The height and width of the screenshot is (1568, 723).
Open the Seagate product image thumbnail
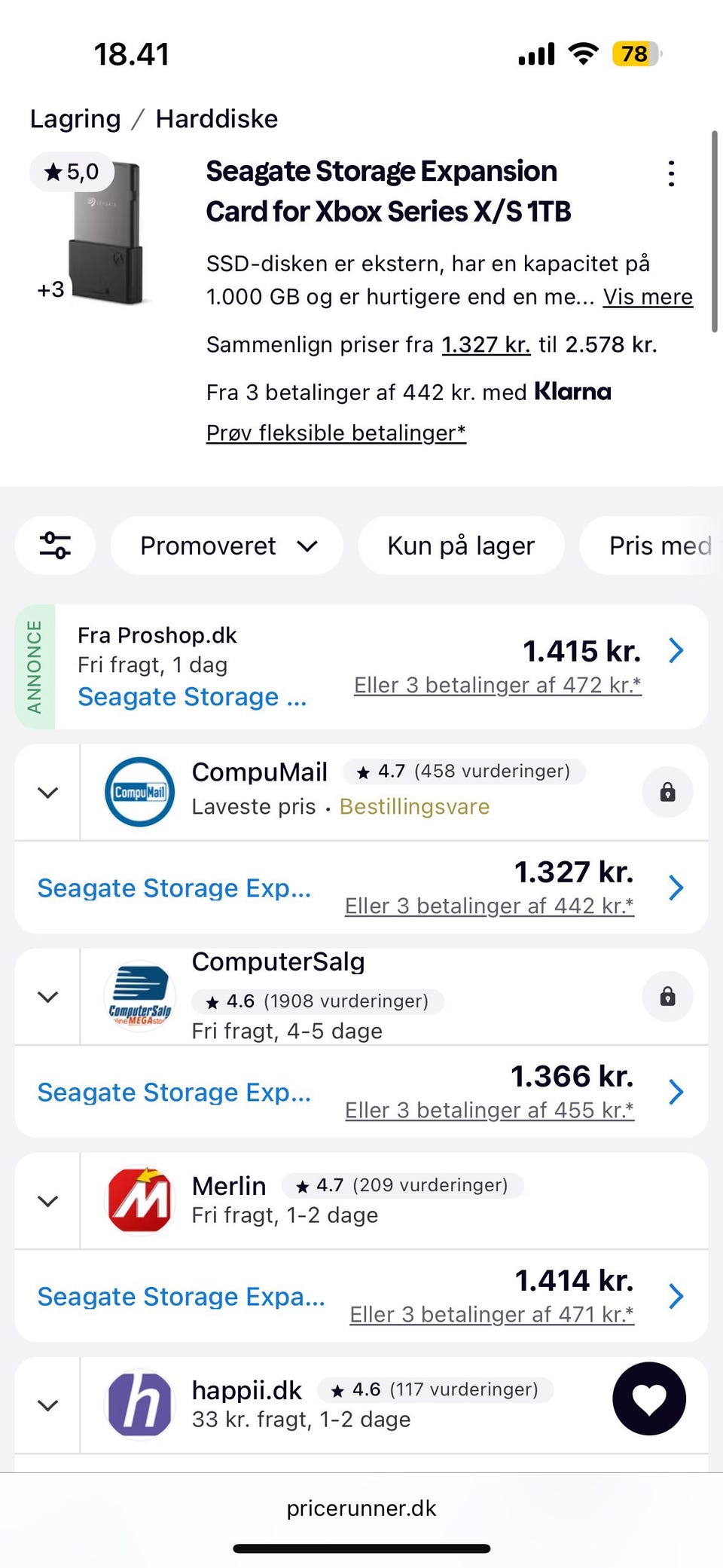point(104,234)
